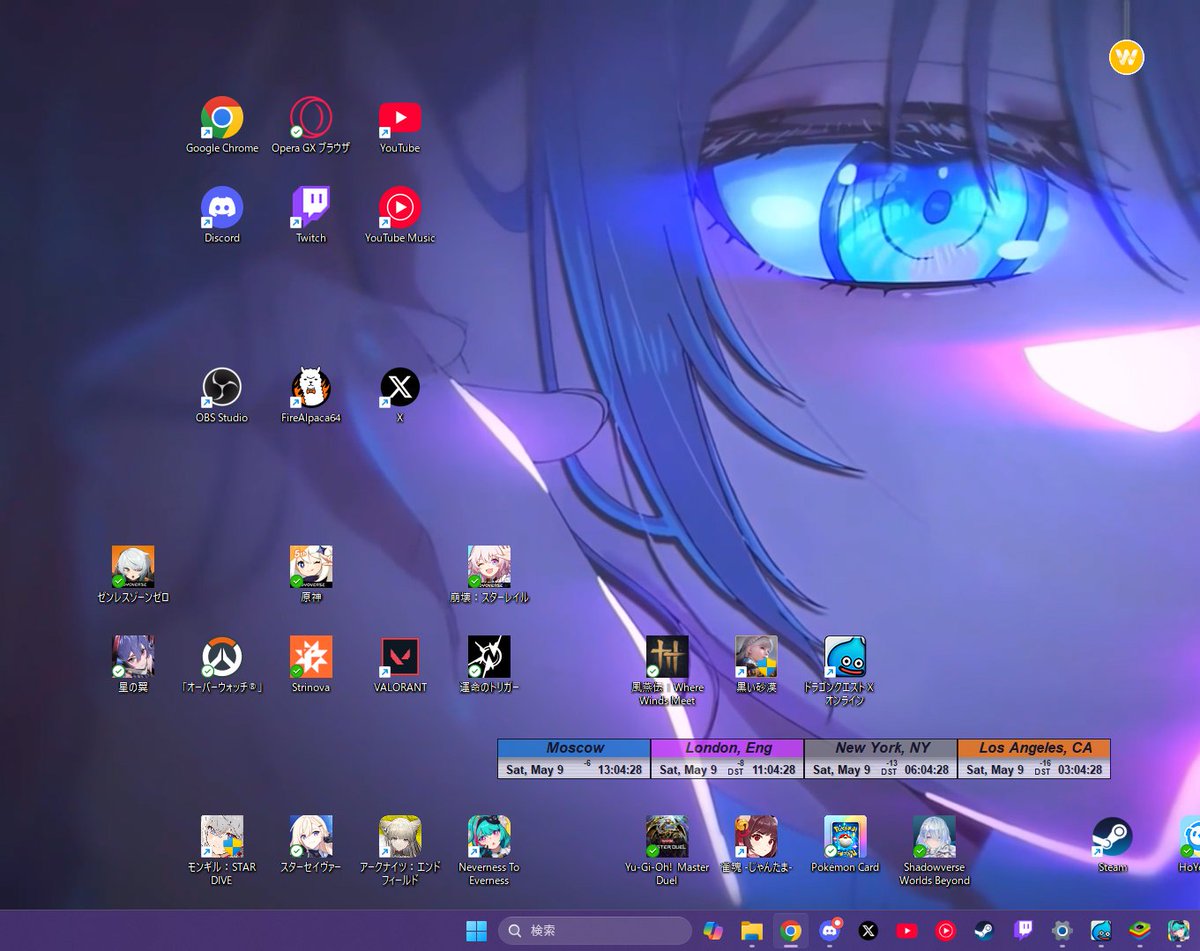This screenshot has height=951, width=1200.
Task: Open YouTube Music from the taskbar
Action: coord(946,931)
